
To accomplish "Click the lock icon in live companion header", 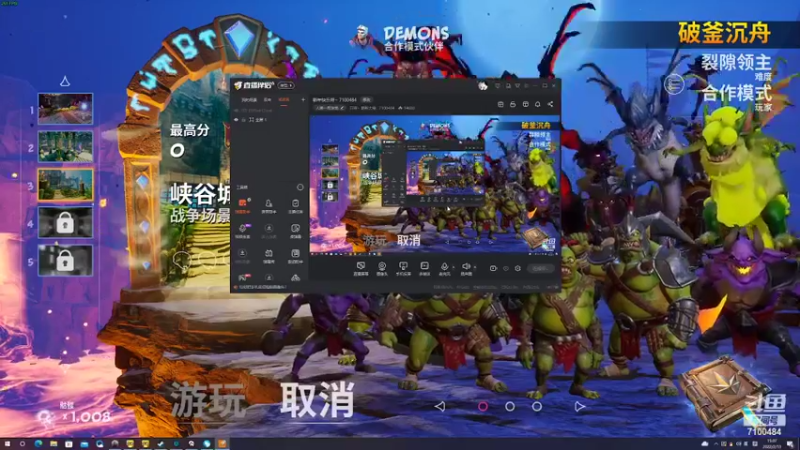I will click(513, 104).
